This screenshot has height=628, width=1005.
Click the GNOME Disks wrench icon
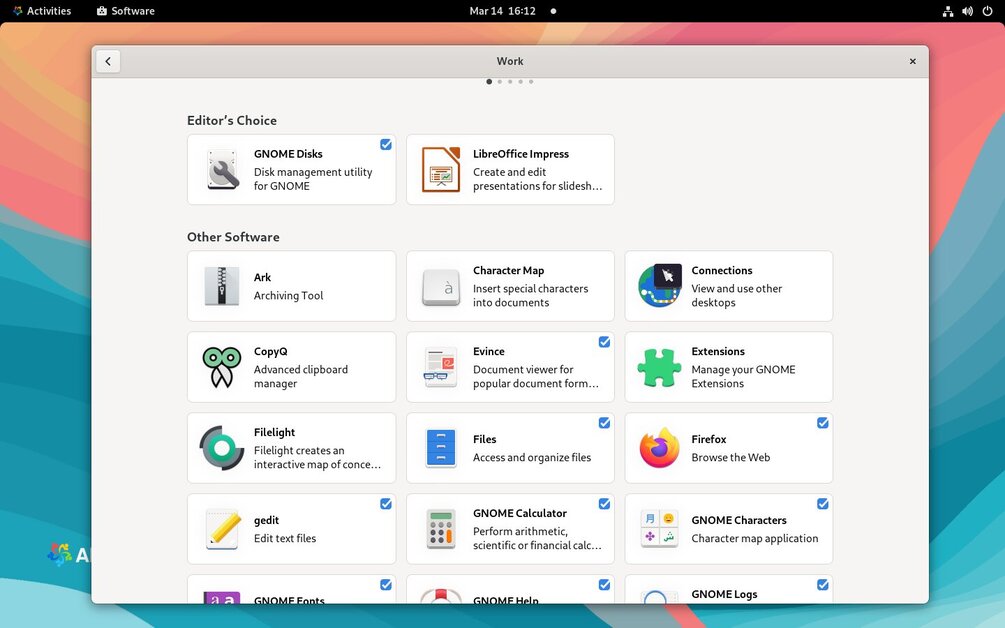[x=222, y=170]
